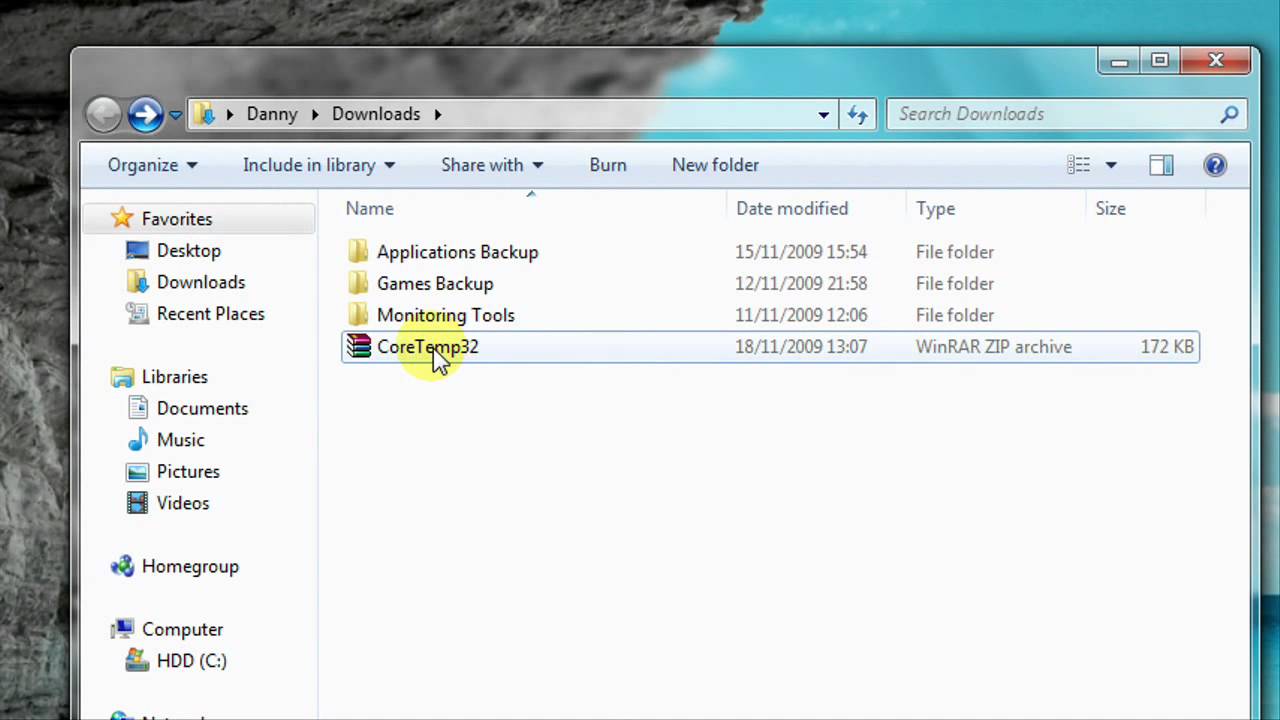
Task: Select Computer in navigation pane
Action: click(182, 630)
